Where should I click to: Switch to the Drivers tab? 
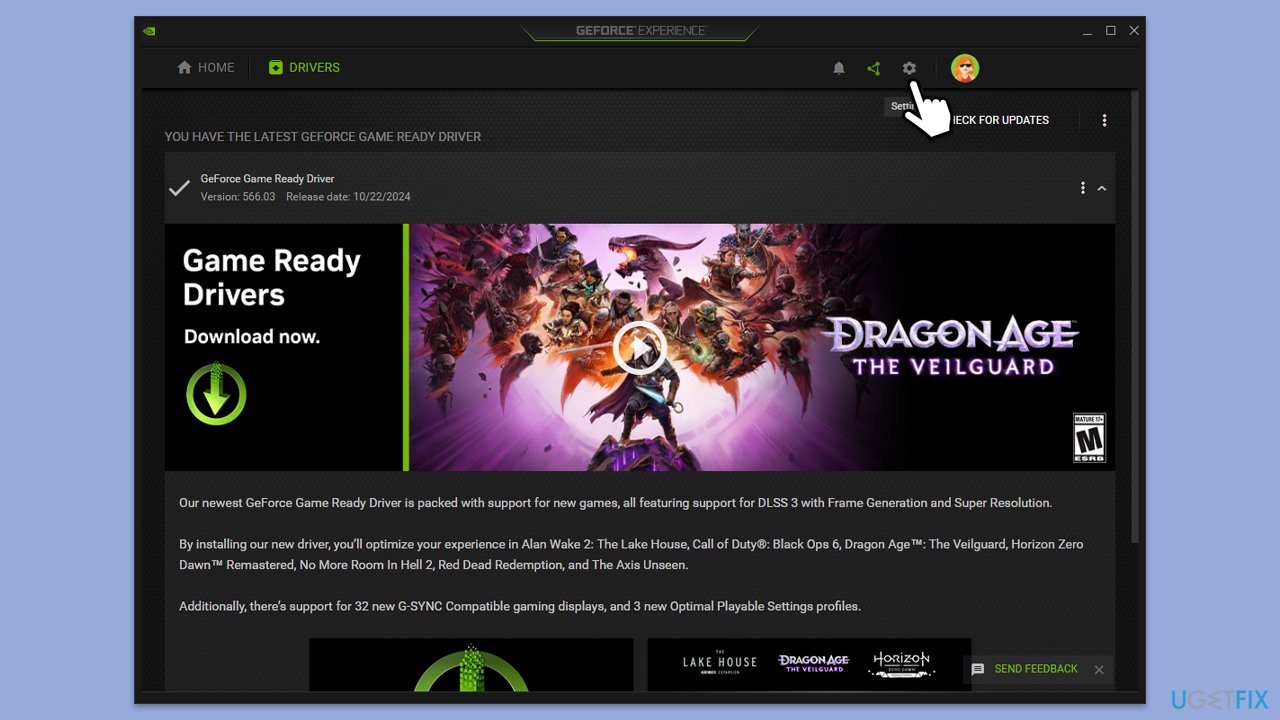pyautogui.click(x=304, y=68)
